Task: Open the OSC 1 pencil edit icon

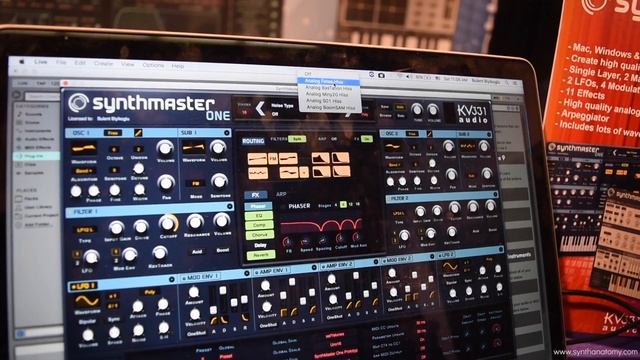Action: pos(138,133)
